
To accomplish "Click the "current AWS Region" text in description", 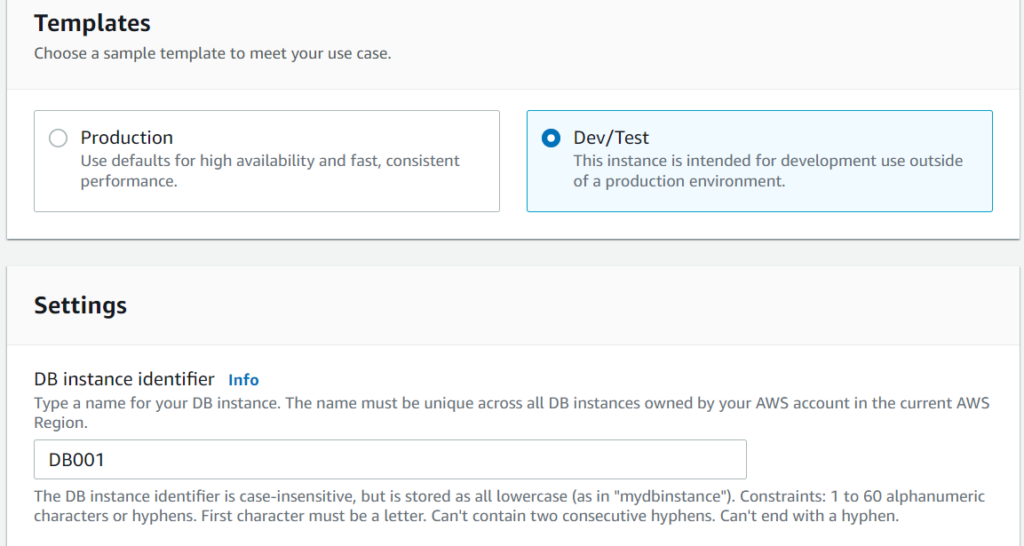I will 932,404.
